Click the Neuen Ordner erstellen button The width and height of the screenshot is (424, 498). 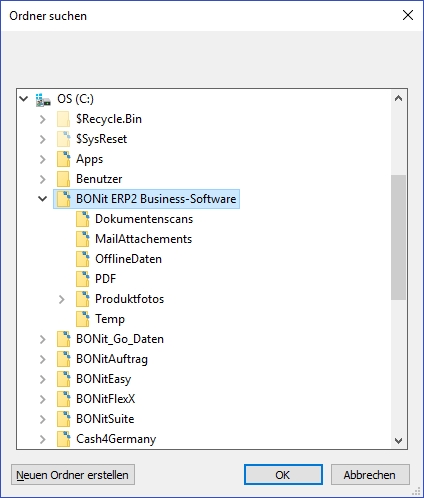[x=73, y=475]
